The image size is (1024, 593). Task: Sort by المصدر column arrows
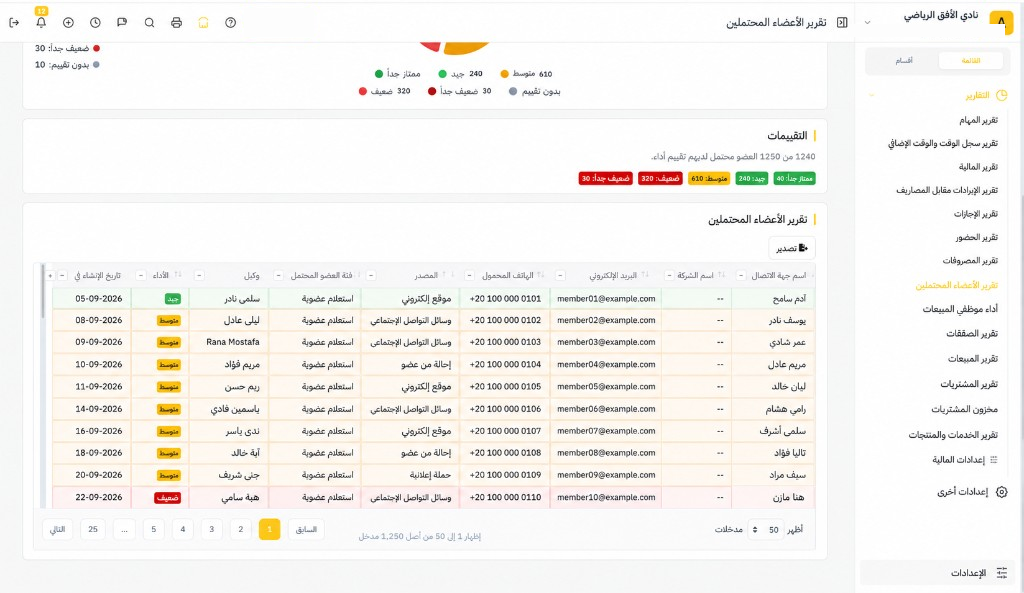(448, 275)
